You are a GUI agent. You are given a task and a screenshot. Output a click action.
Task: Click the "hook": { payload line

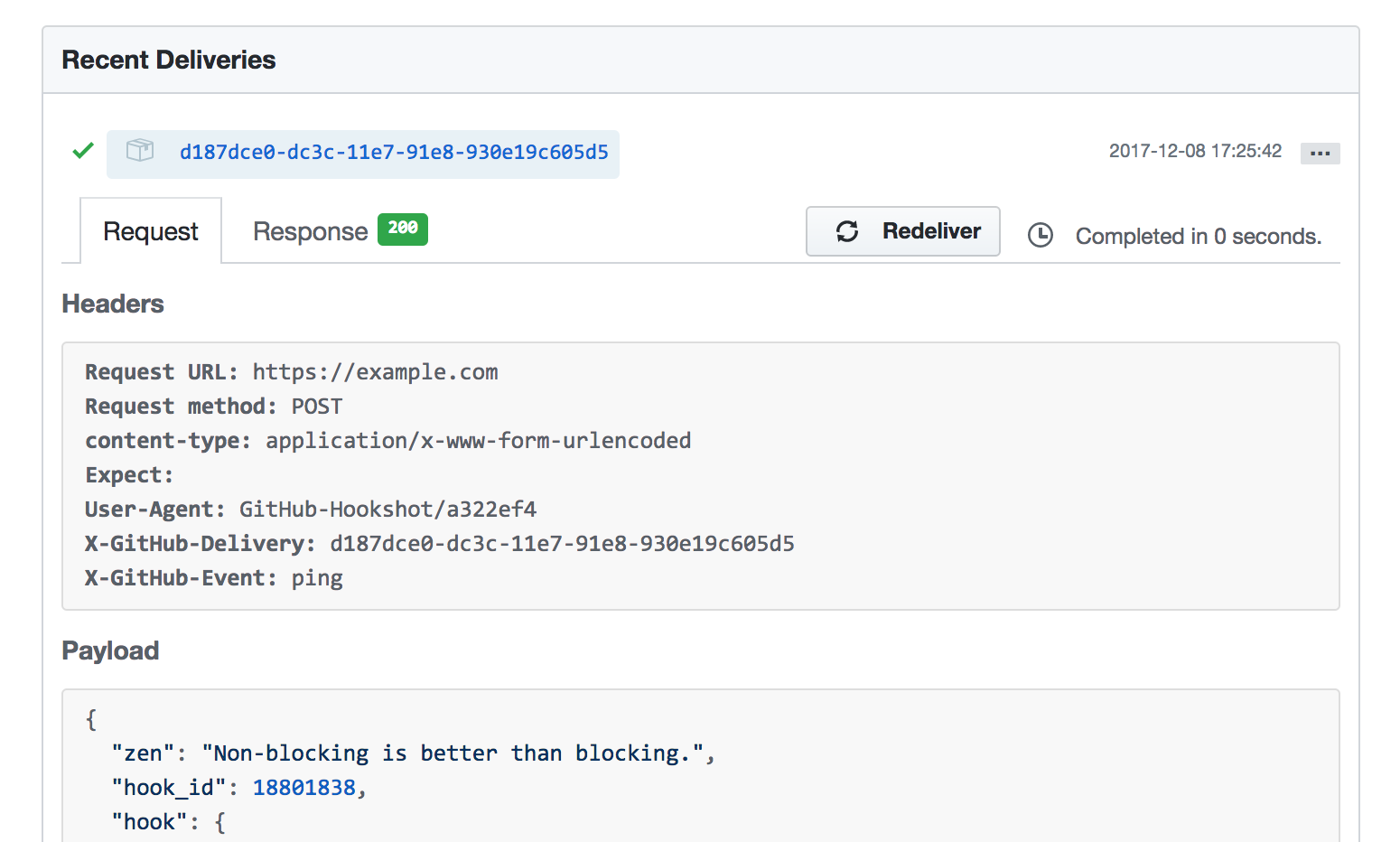169,822
